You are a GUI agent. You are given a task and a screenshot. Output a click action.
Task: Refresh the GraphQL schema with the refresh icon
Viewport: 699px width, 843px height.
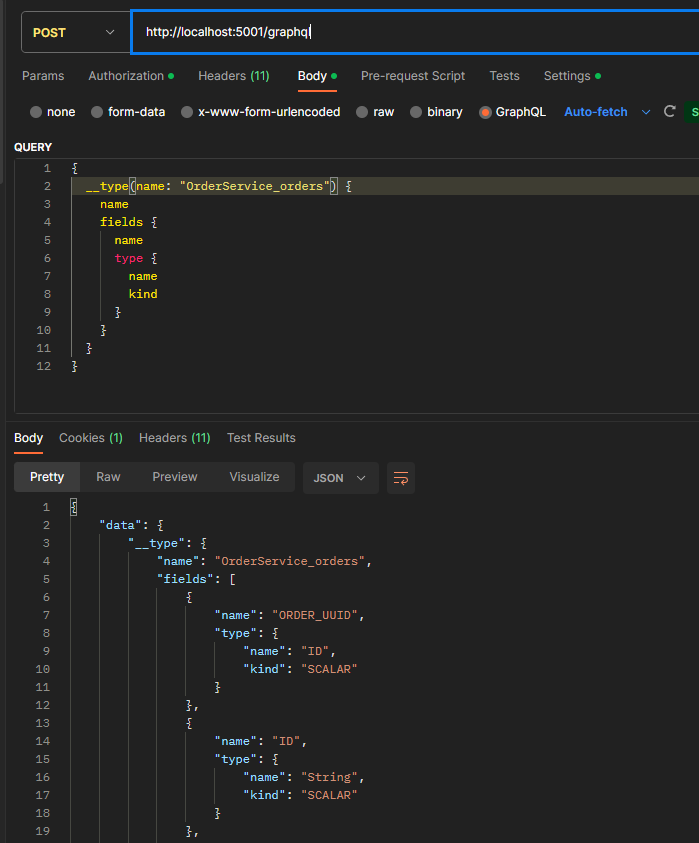(x=669, y=112)
